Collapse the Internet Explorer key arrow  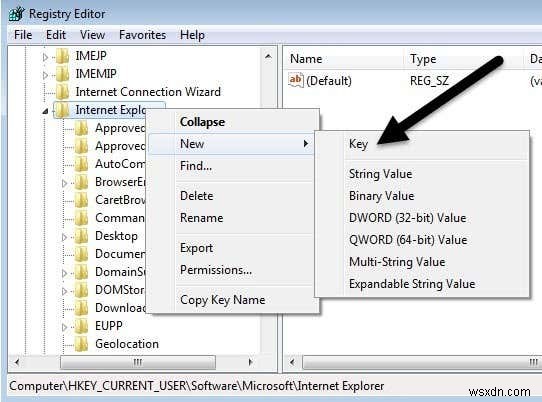pos(45,111)
